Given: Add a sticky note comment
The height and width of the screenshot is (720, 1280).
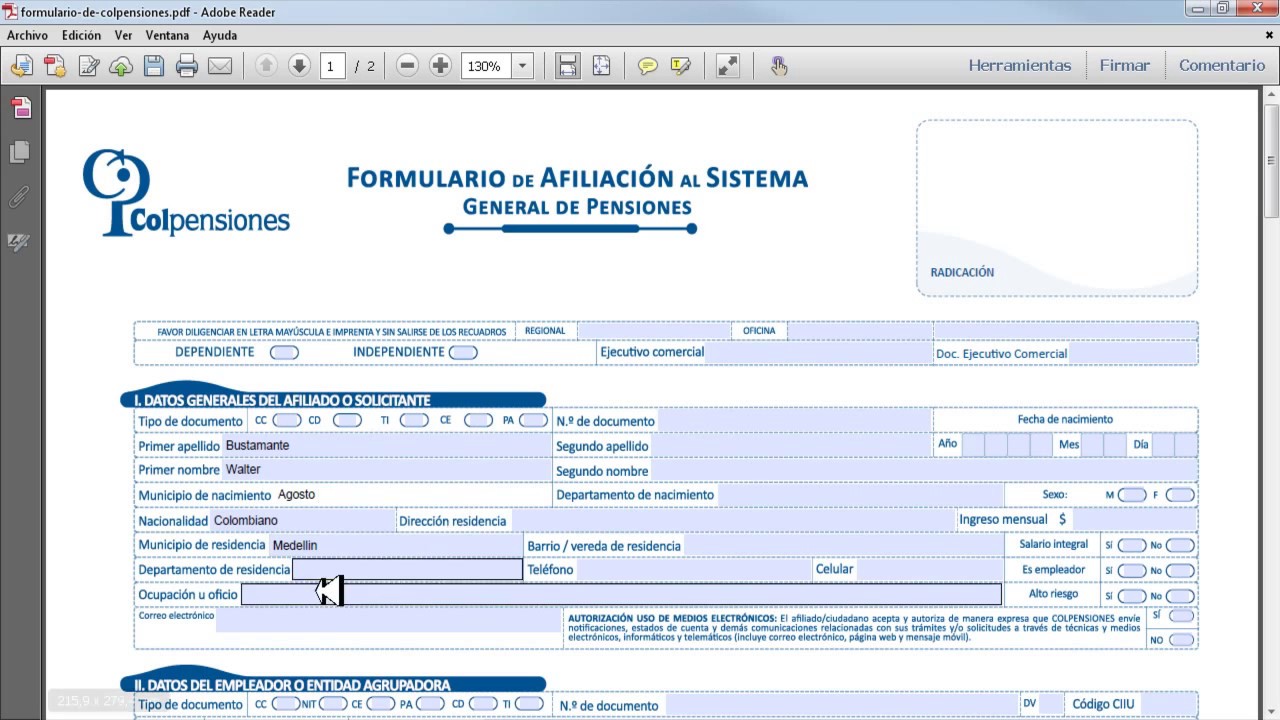Looking at the screenshot, I should pos(647,66).
